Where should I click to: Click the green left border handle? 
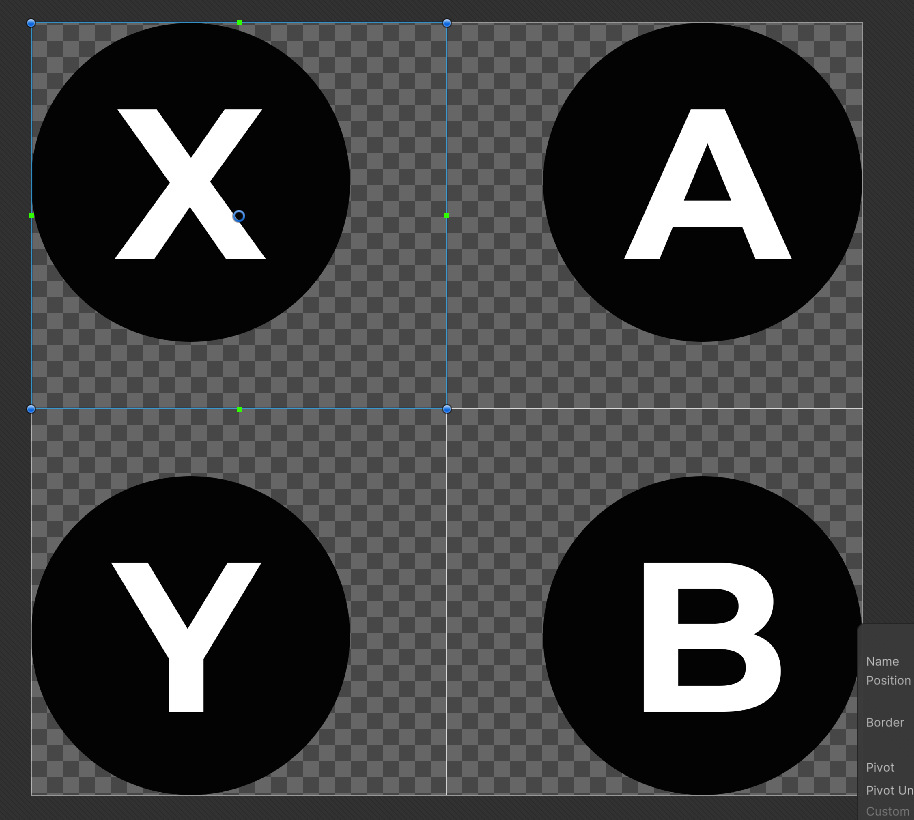pyautogui.click(x=31, y=216)
